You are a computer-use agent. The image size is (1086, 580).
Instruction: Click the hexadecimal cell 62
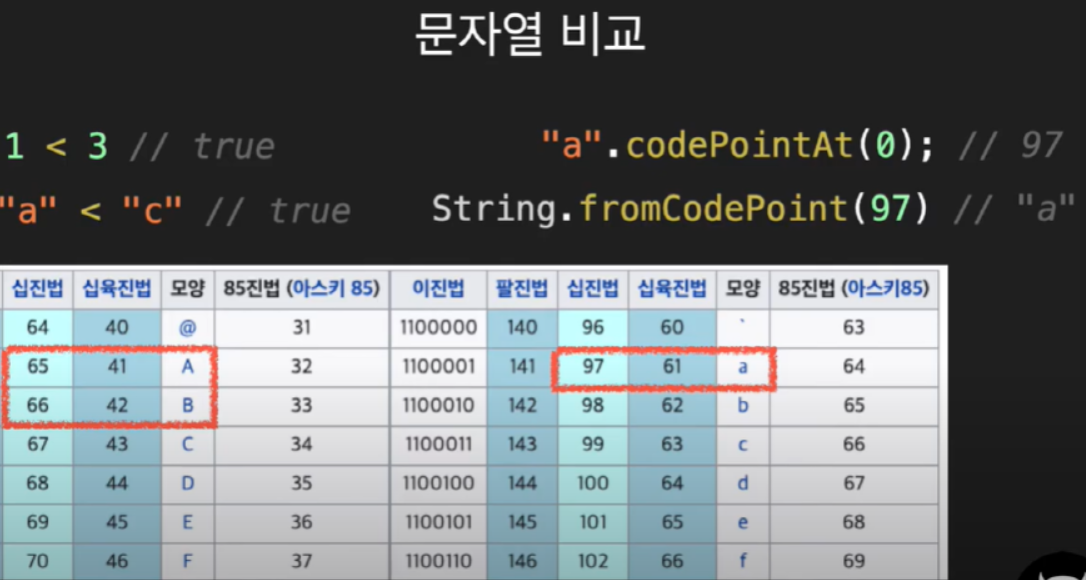point(672,405)
